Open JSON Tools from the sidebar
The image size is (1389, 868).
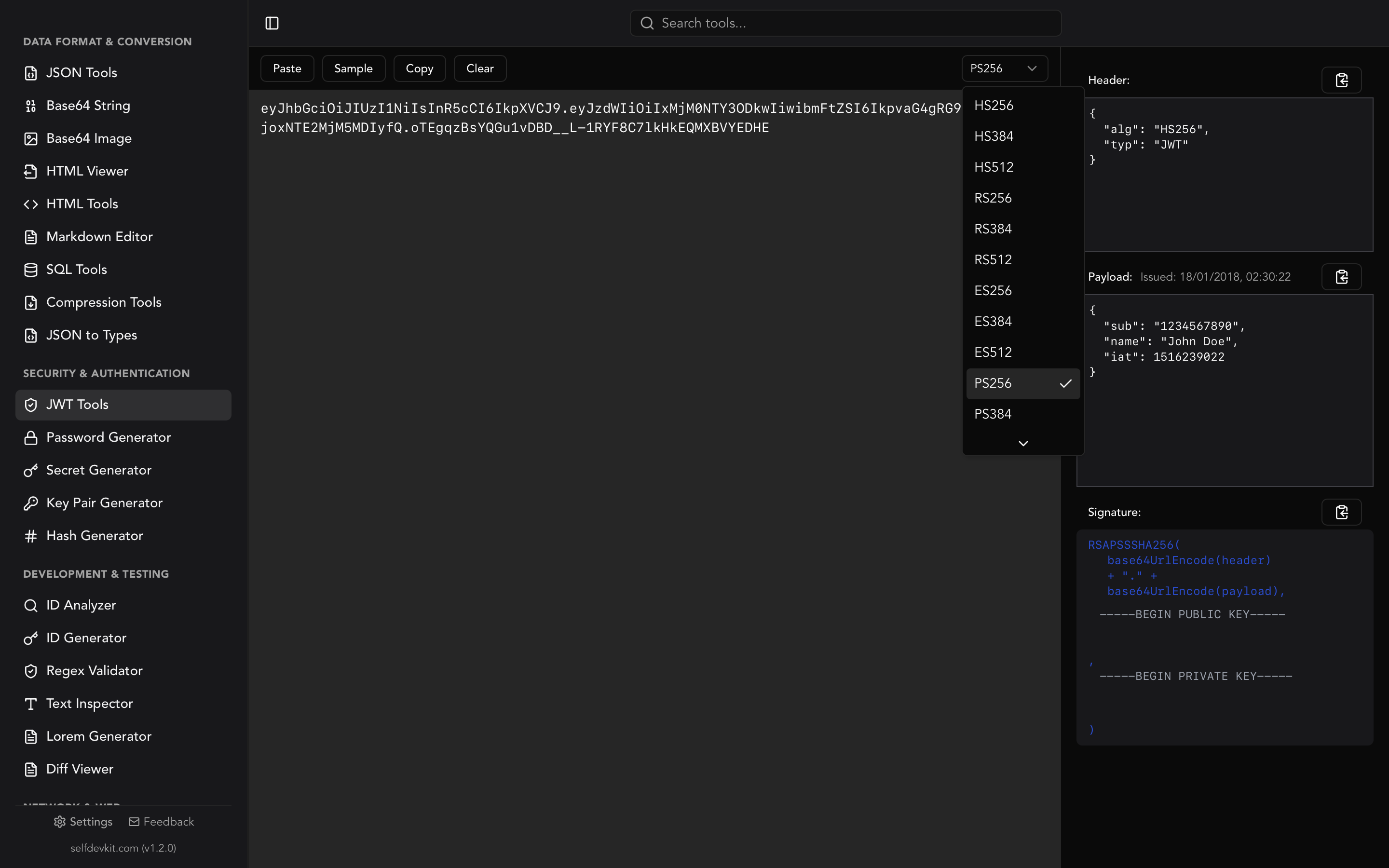(x=81, y=72)
